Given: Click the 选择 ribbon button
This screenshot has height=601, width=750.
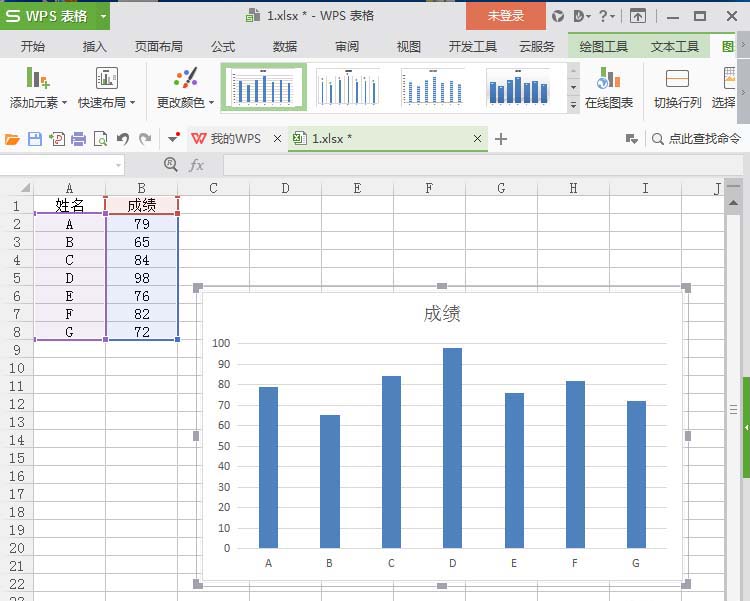Looking at the screenshot, I should 724,88.
